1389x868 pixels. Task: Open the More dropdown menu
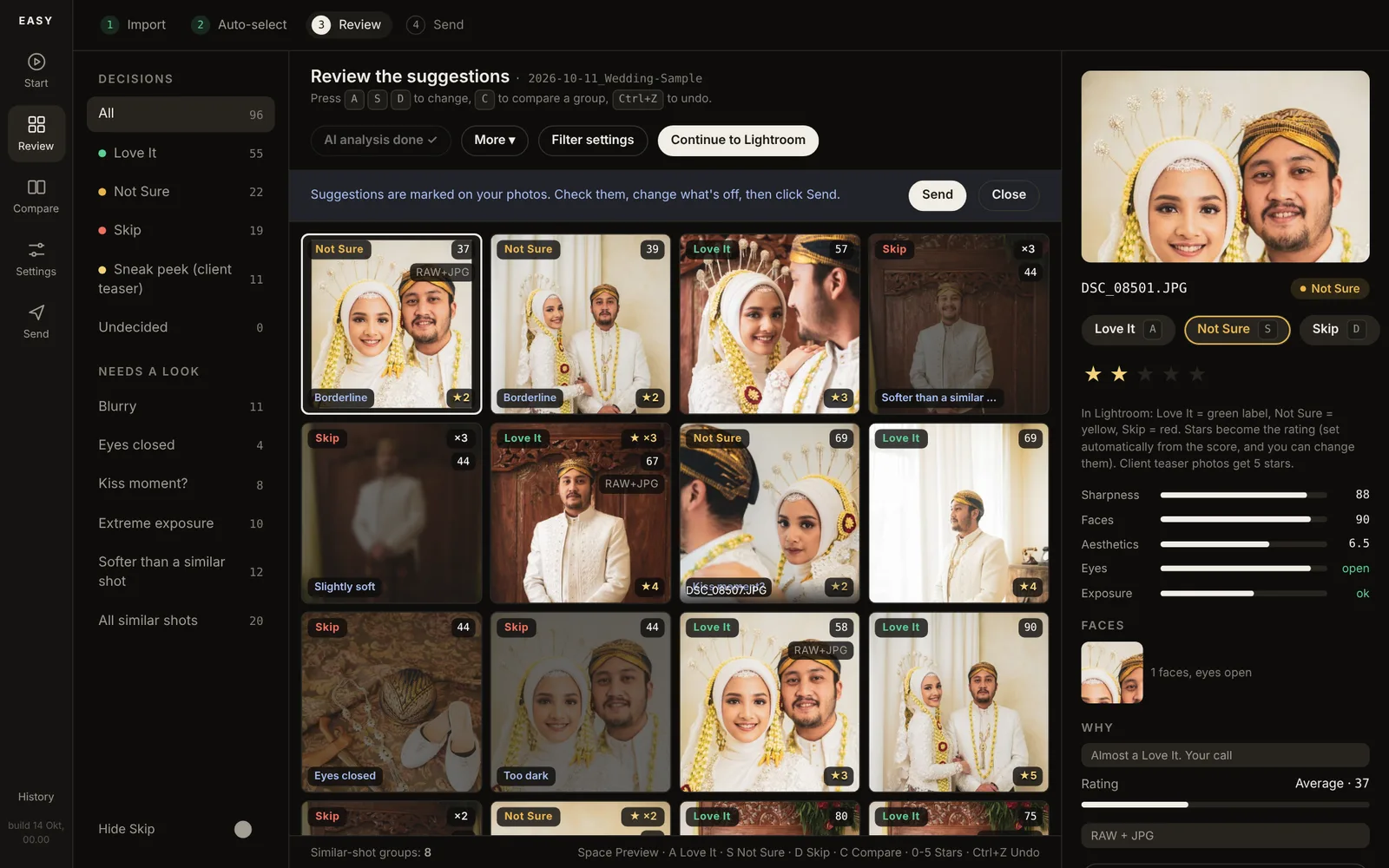click(x=495, y=141)
